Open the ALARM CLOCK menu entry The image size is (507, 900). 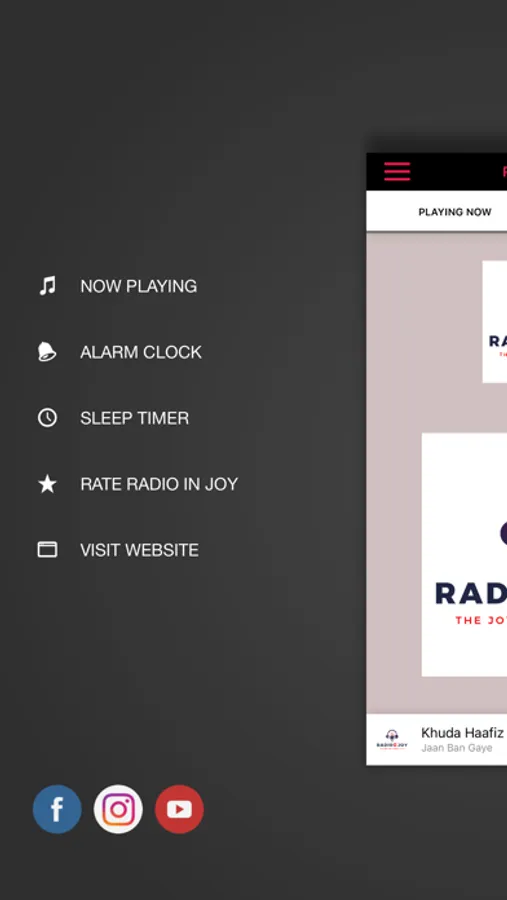point(141,352)
